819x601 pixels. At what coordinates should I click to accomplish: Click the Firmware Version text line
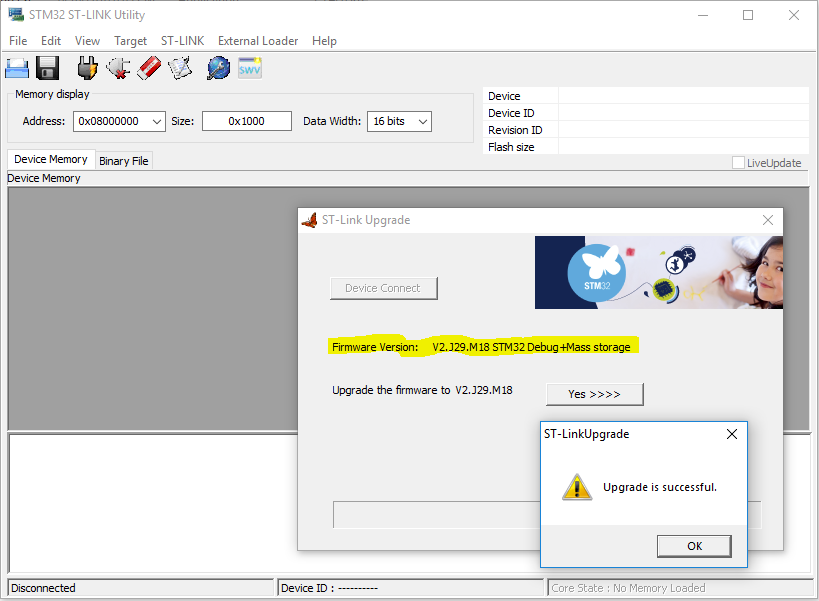coord(481,347)
